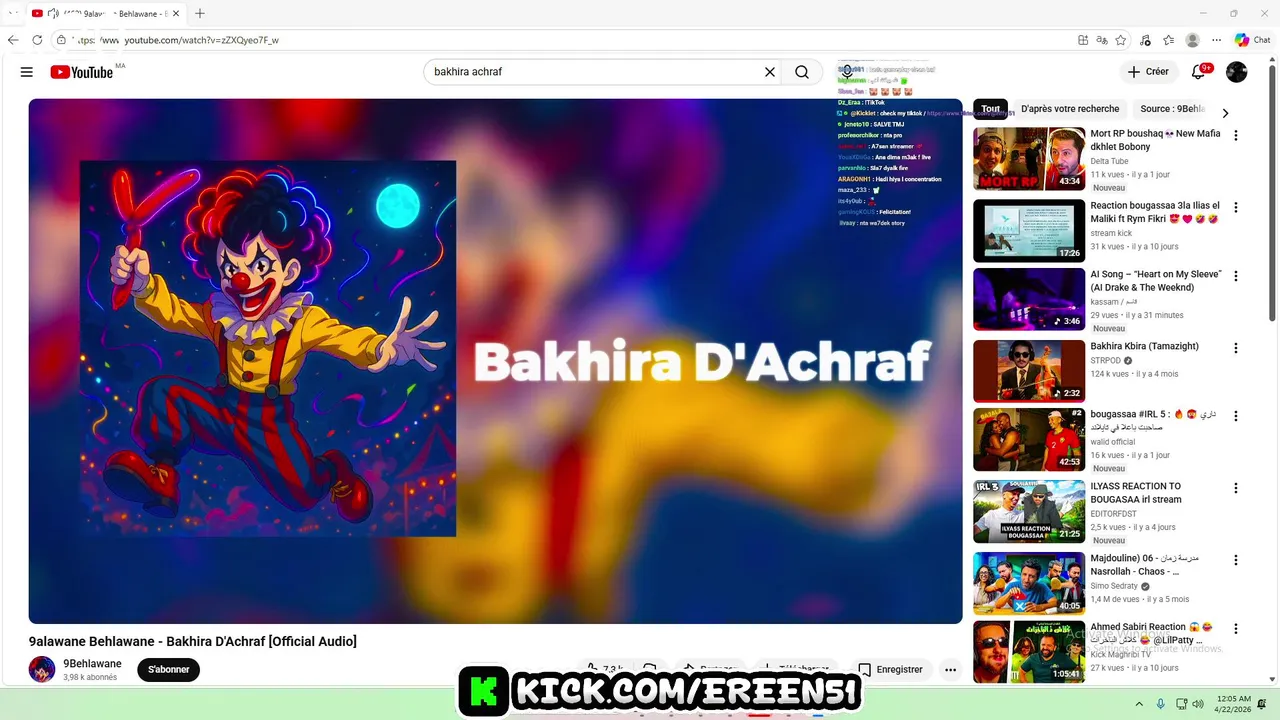Open options for AI Song Heart on My Sleeve
The width and height of the screenshot is (1280, 720).
click(1236, 275)
